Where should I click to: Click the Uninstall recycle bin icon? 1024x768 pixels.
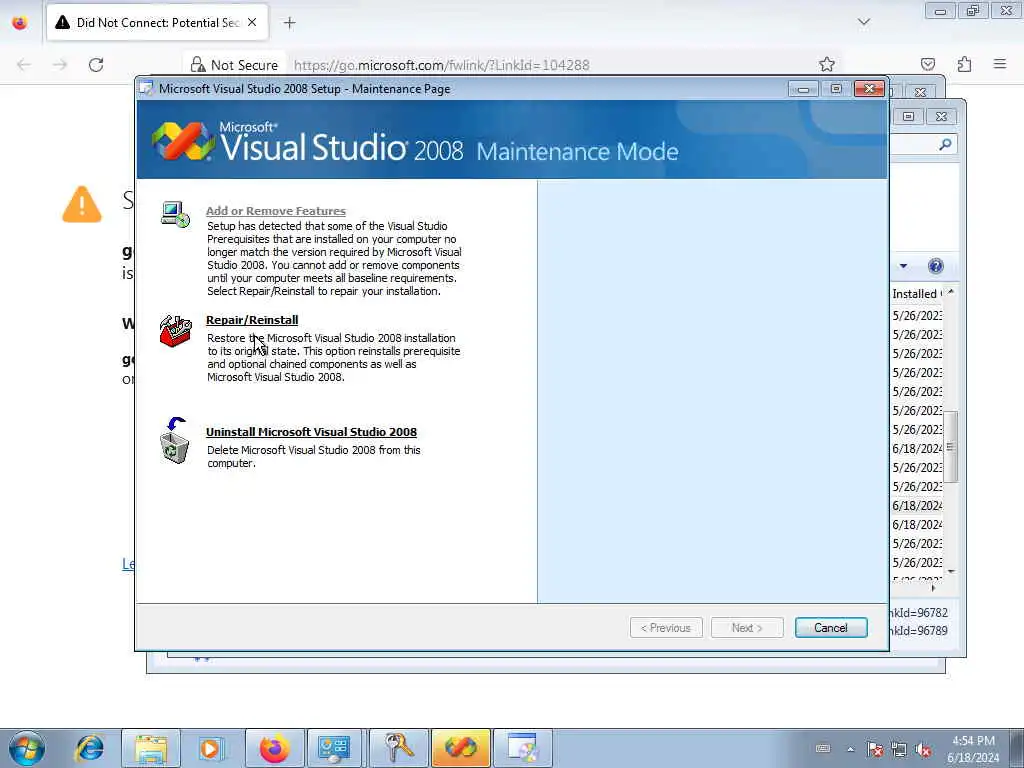pos(174,441)
